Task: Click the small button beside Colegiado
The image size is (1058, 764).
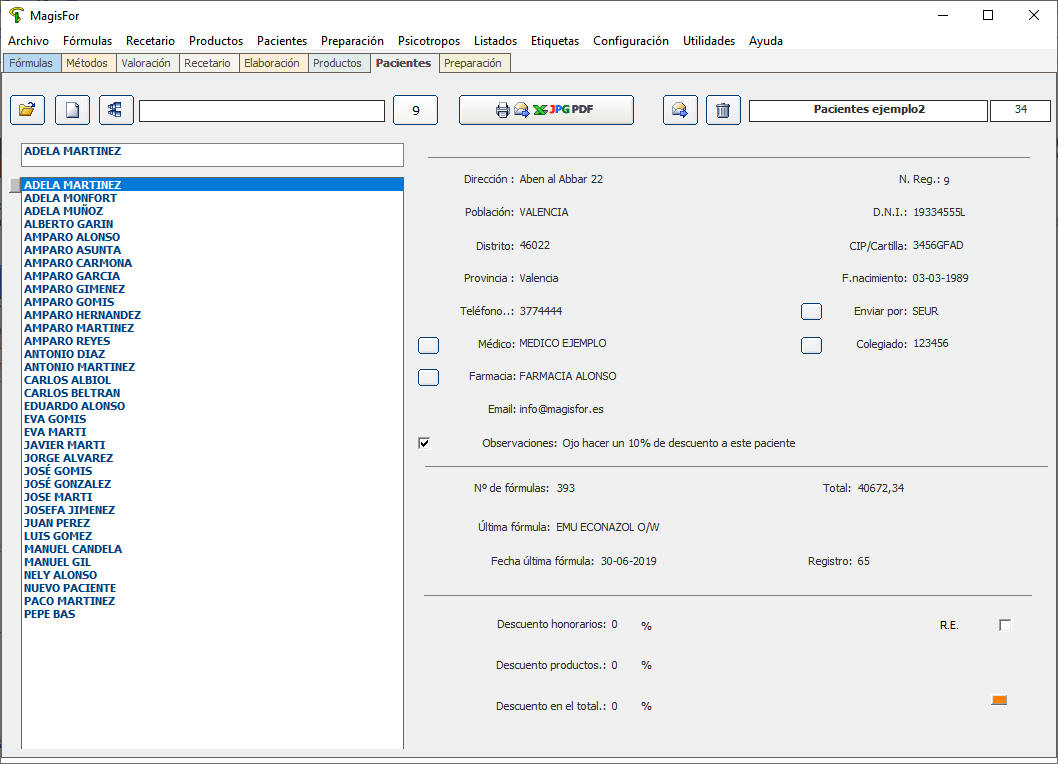Action: (x=811, y=345)
